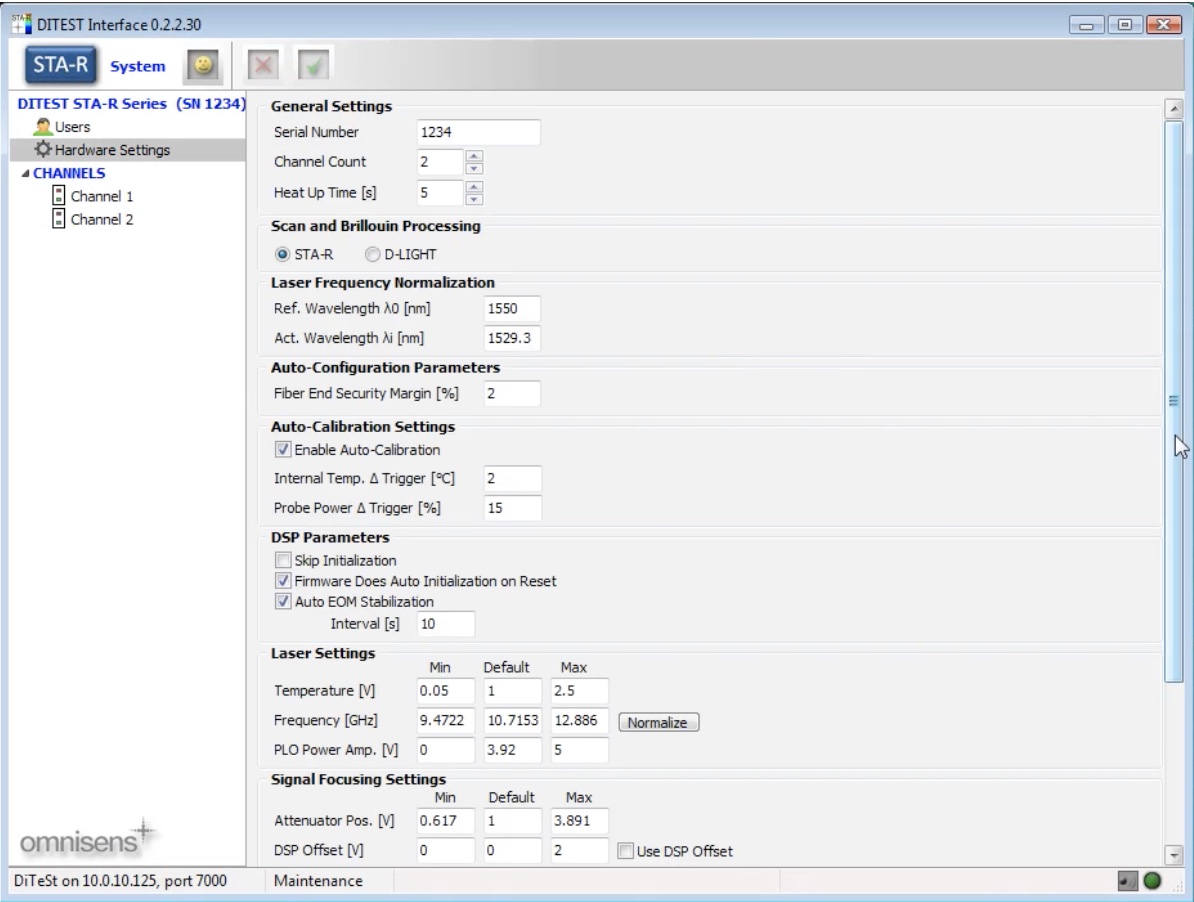This screenshot has height=902, width=1194.
Task: Toggle Enable Auto-Calibration checkbox
Action: pos(283,450)
